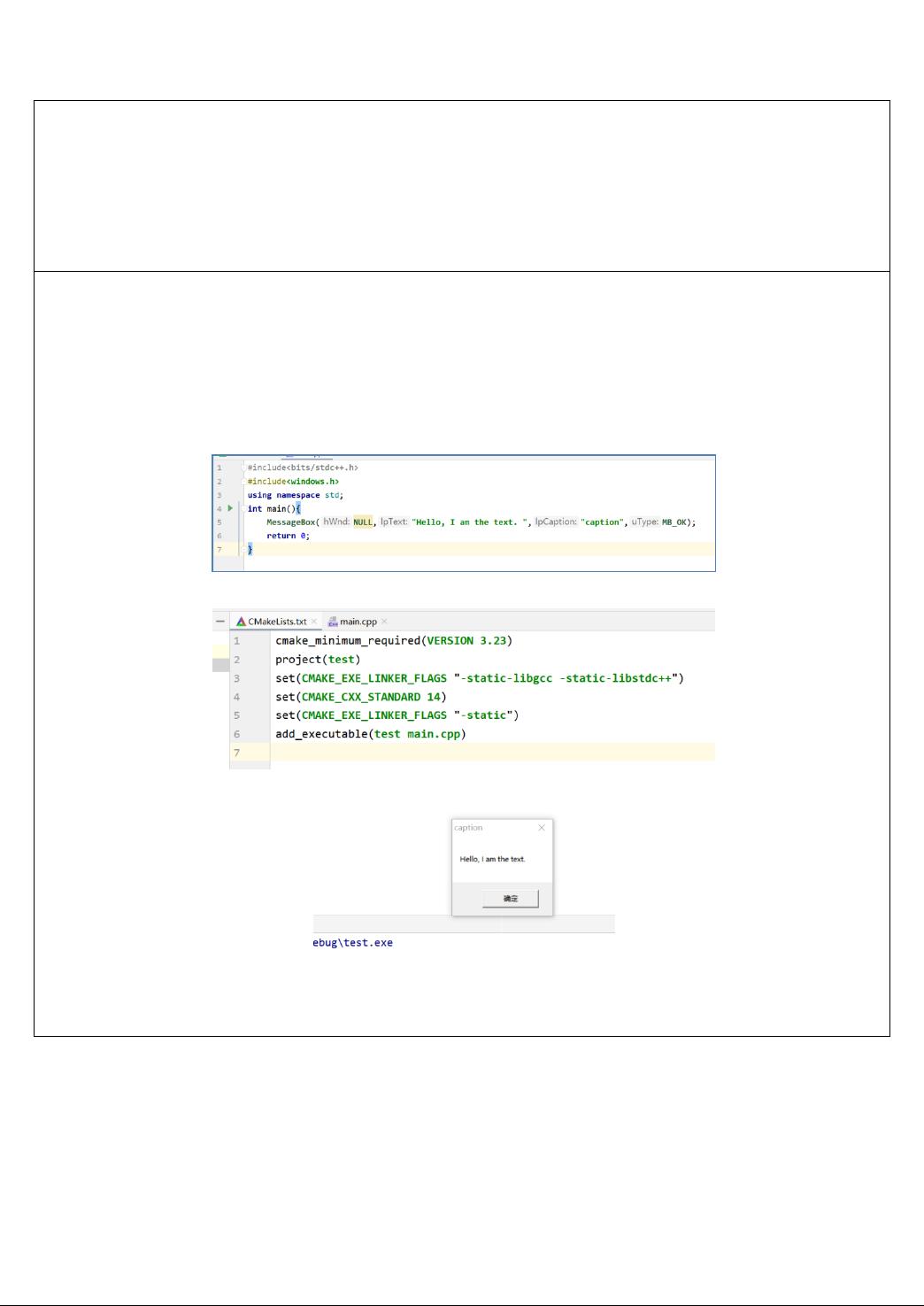Close the CMakeLists.txt editor tab
The height and width of the screenshot is (1306, 924).
point(314,622)
